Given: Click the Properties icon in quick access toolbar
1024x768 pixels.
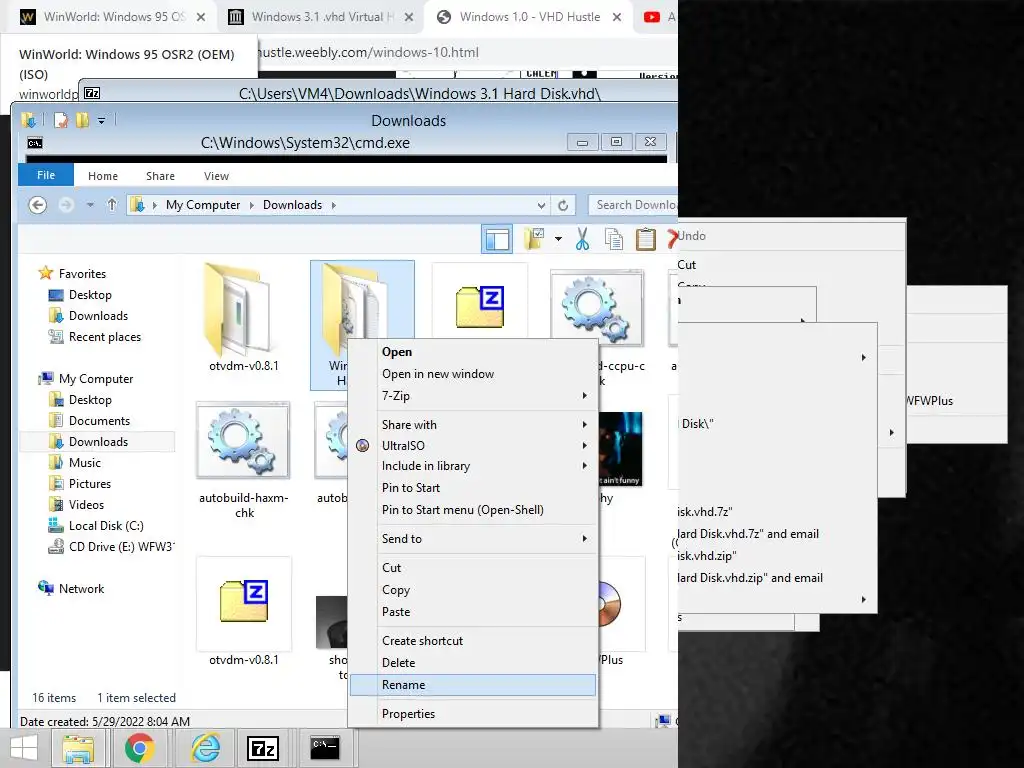Looking at the screenshot, I should point(61,120).
